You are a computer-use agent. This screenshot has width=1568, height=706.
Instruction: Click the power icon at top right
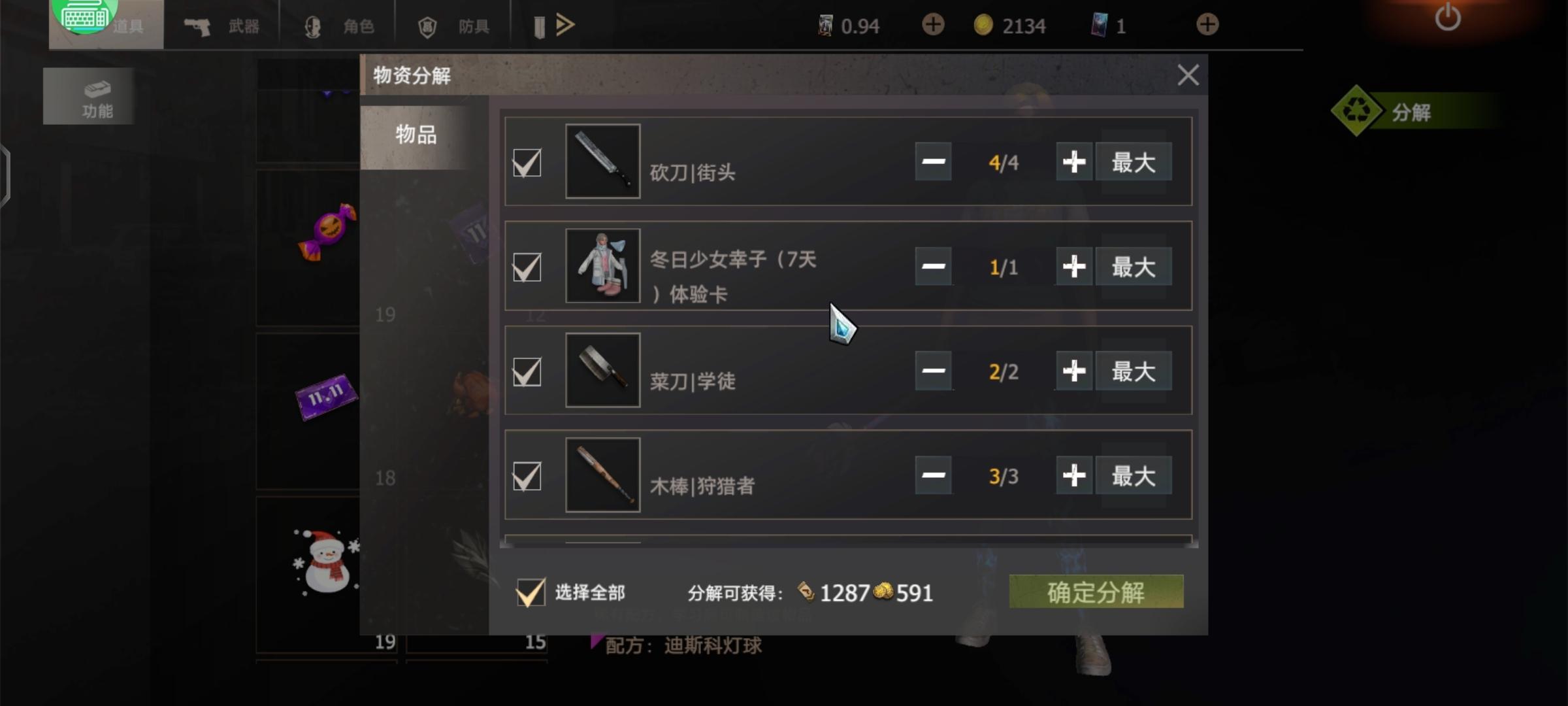pos(1448,17)
